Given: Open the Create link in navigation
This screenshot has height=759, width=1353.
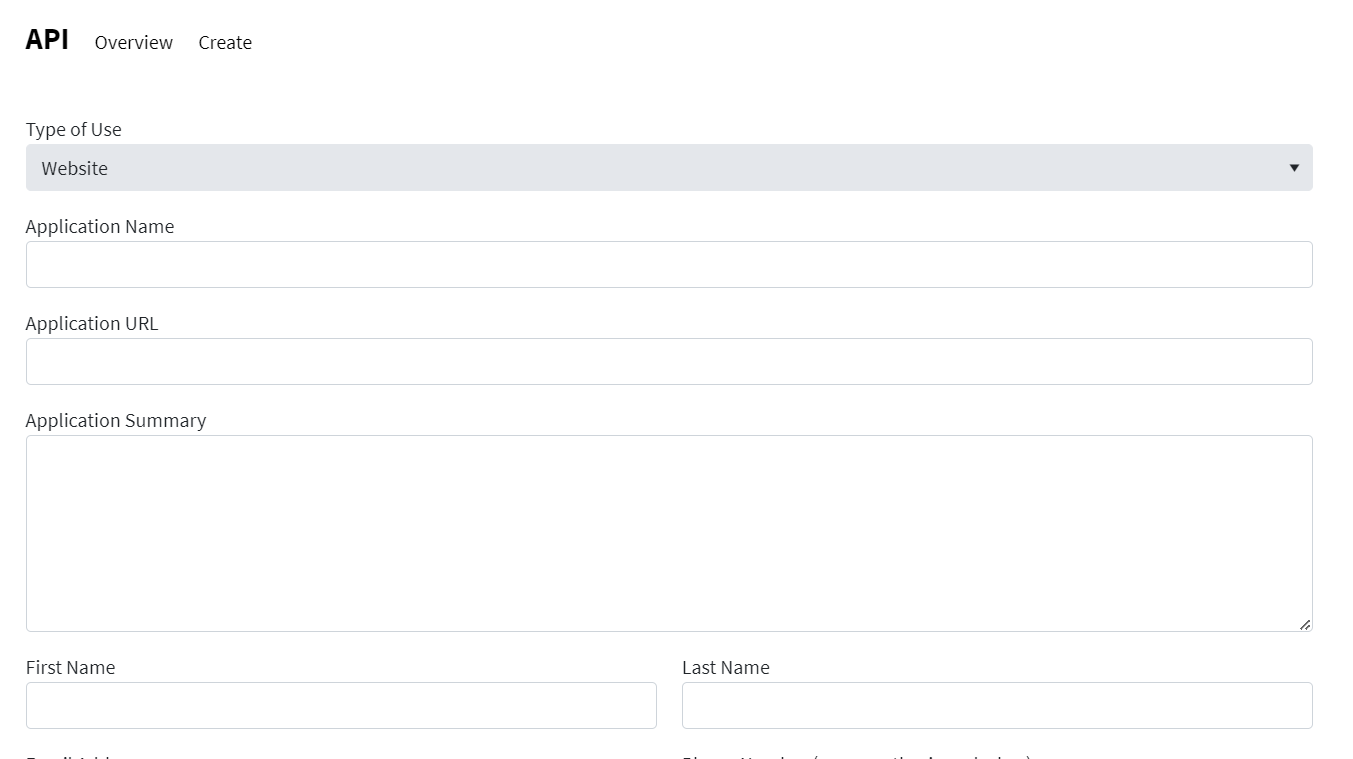Looking at the screenshot, I should click(x=225, y=43).
